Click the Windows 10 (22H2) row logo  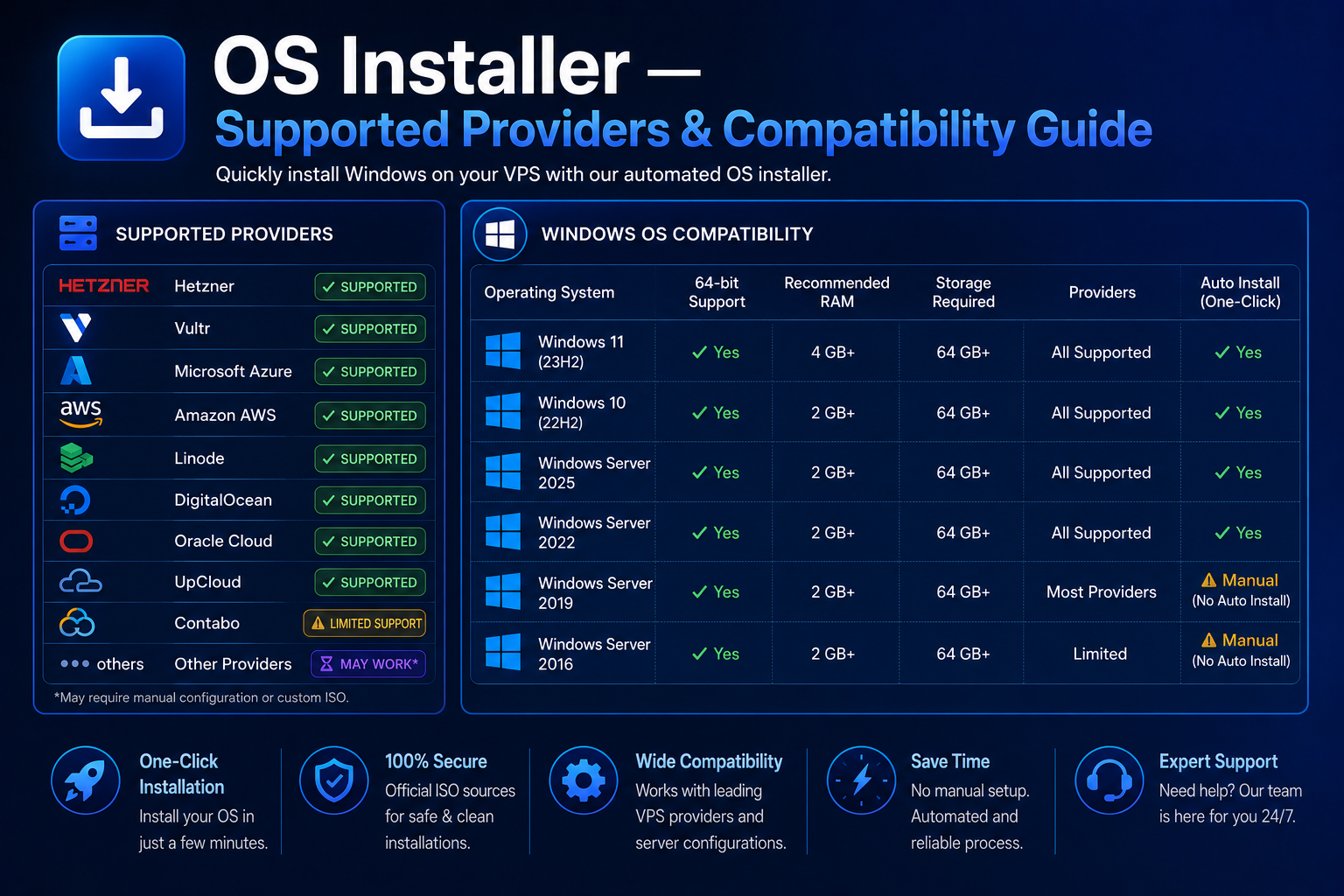(503, 411)
